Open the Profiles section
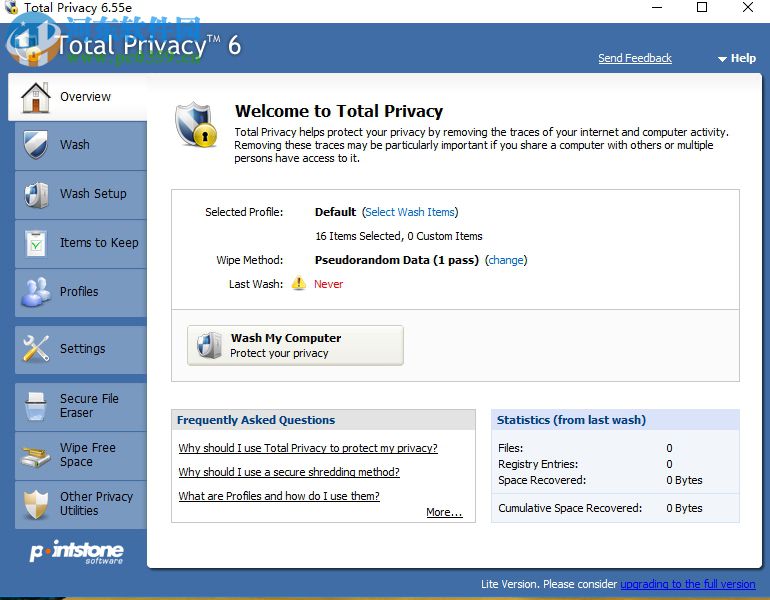The width and height of the screenshot is (770, 600). click(x=81, y=292)
